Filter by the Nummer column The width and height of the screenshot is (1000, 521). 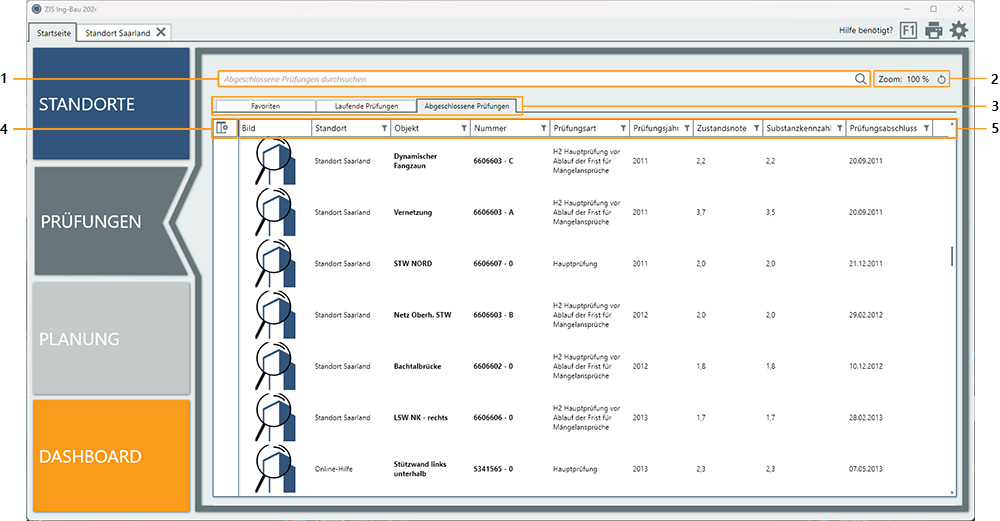543,128
